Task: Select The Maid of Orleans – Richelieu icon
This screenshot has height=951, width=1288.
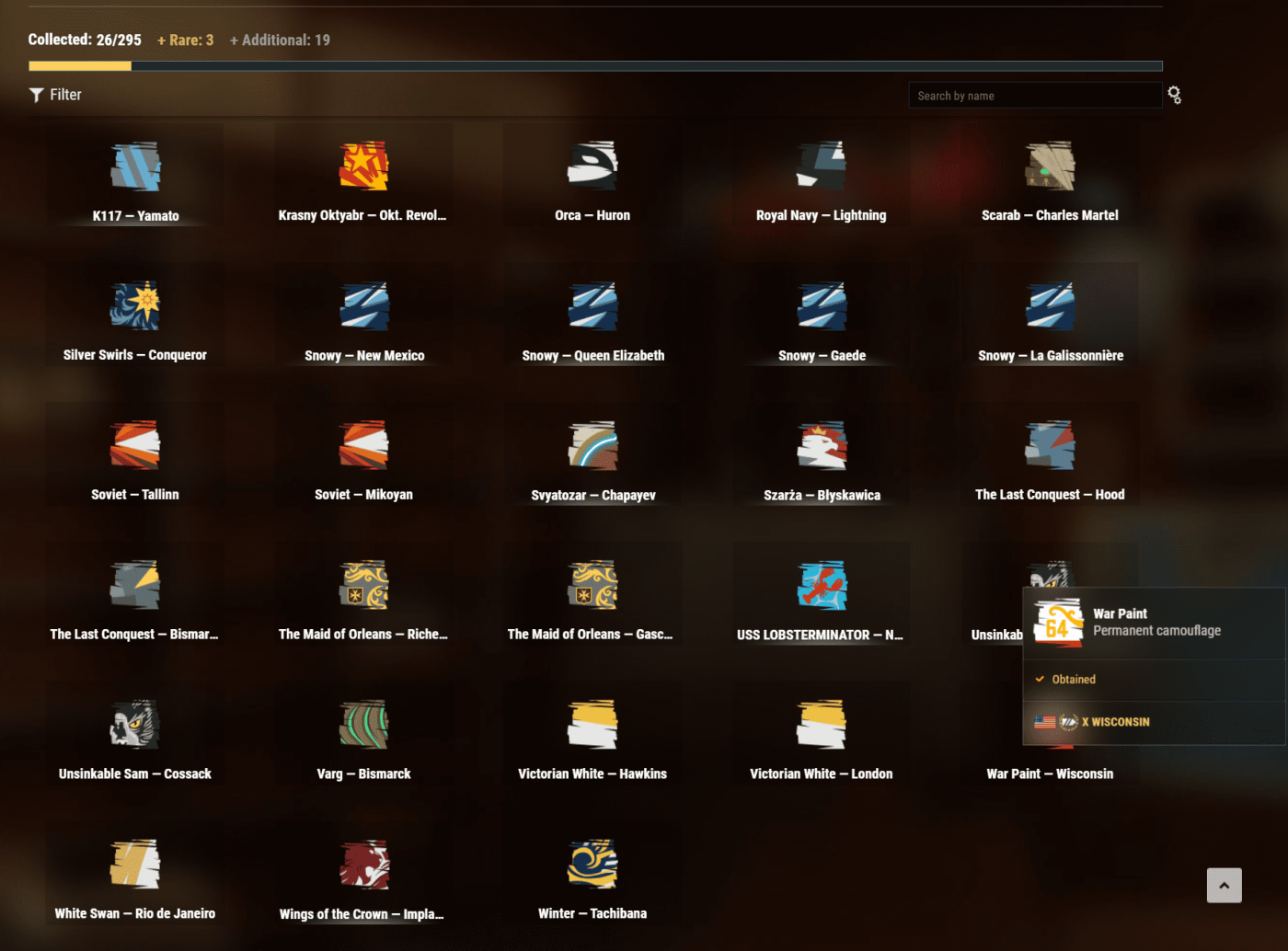Action: coord(364,586)
